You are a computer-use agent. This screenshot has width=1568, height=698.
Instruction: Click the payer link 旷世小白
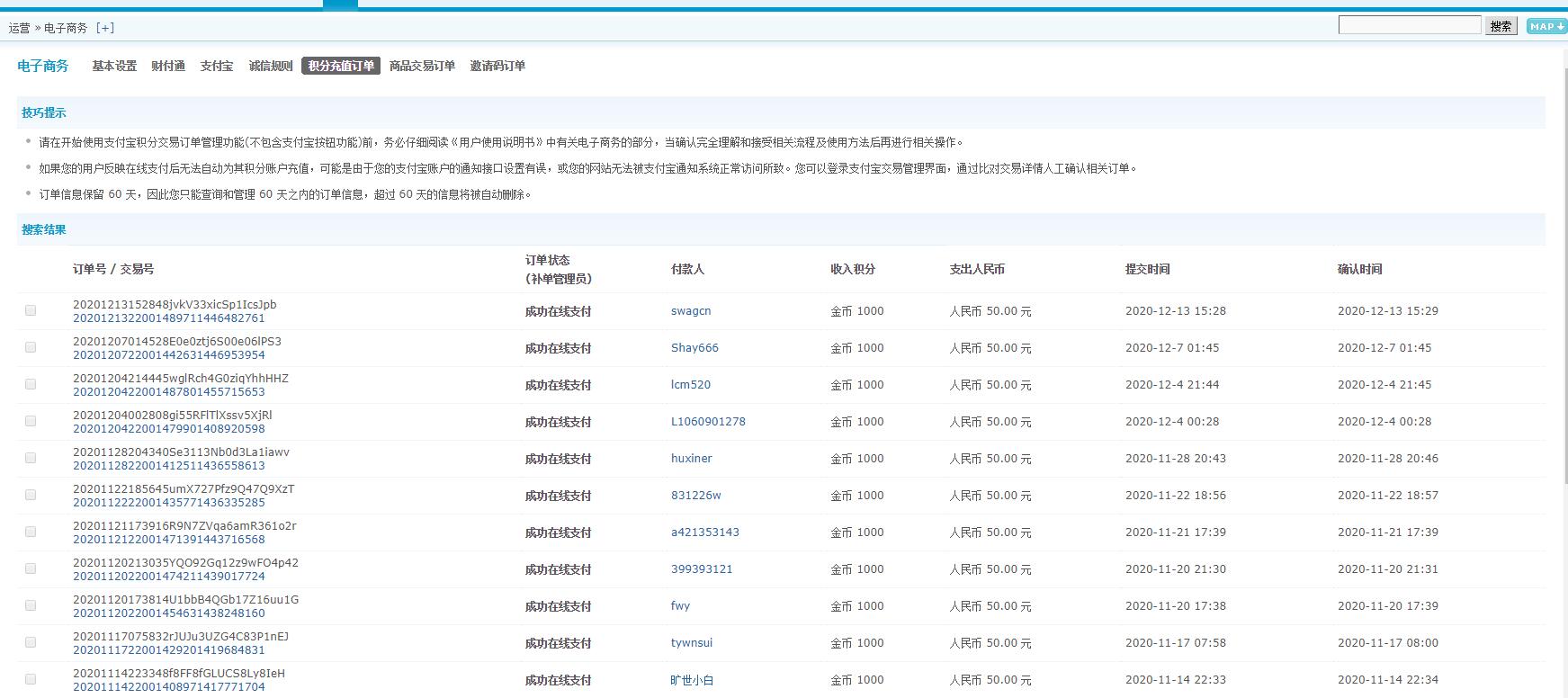tap(692, 680)
